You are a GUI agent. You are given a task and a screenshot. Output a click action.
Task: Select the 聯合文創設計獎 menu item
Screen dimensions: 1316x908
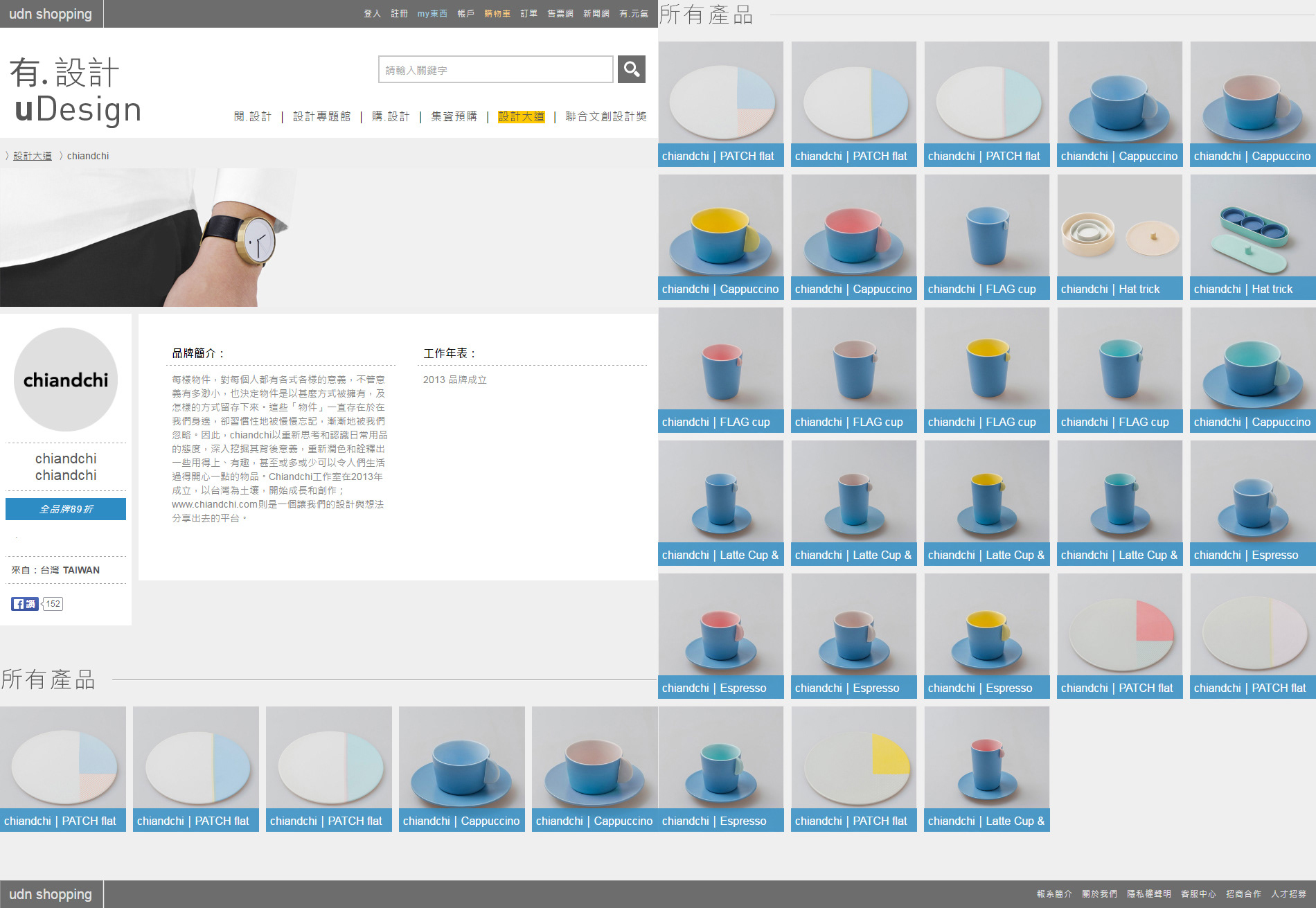606,116
